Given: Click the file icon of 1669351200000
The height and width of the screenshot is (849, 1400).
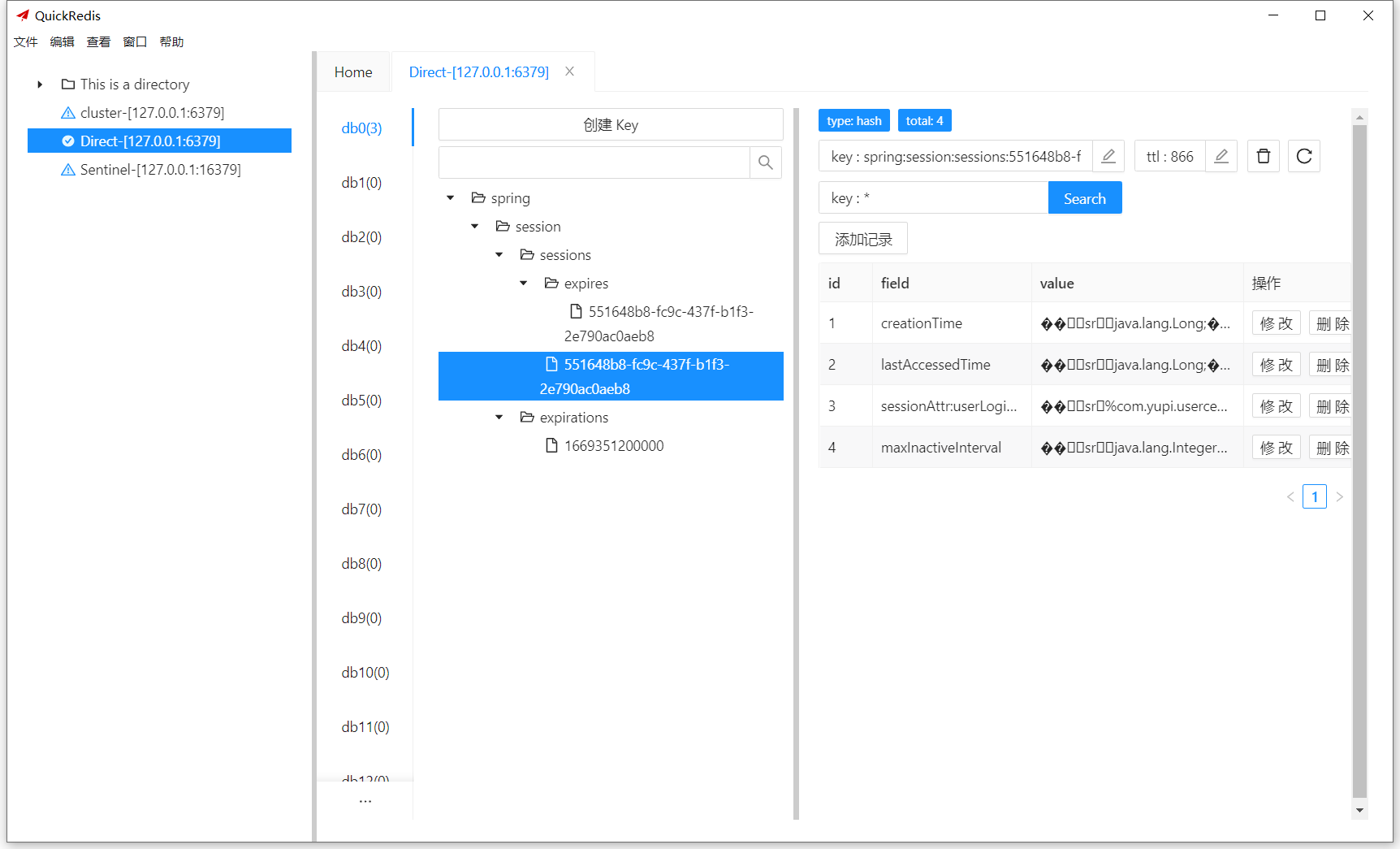Looking at the screenshot, I should [x=551, y=445].
